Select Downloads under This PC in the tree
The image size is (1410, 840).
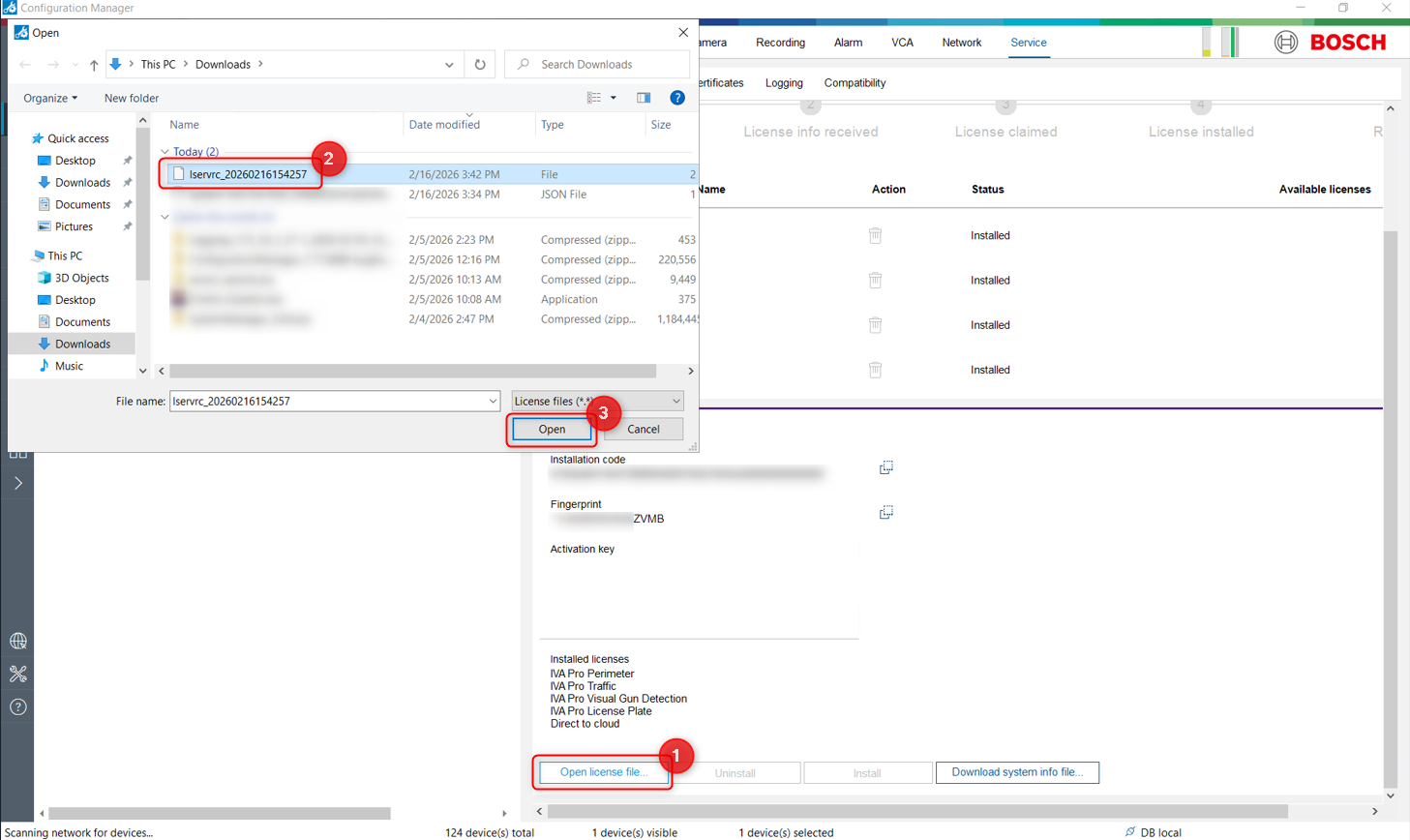click(x=81, y=344)
